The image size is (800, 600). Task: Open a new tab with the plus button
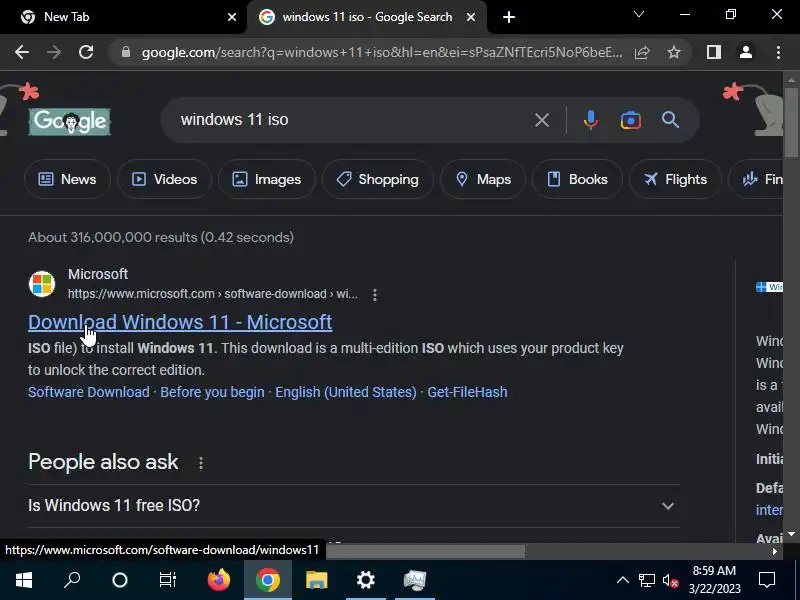[x=509, y=17]
